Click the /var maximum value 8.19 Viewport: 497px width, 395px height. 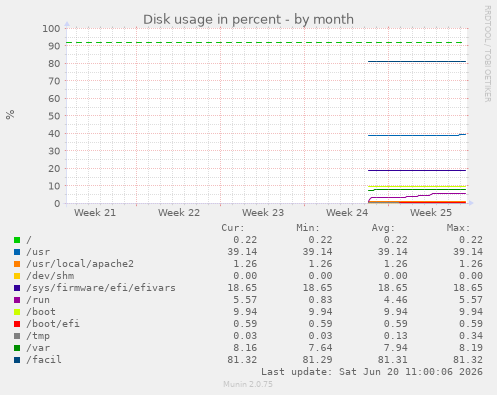pos(471,348)
